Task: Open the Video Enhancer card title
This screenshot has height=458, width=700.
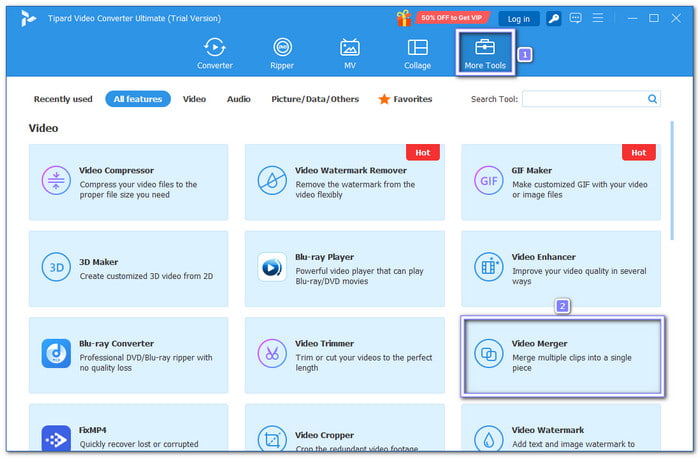Action: click(x=544, y=257)
